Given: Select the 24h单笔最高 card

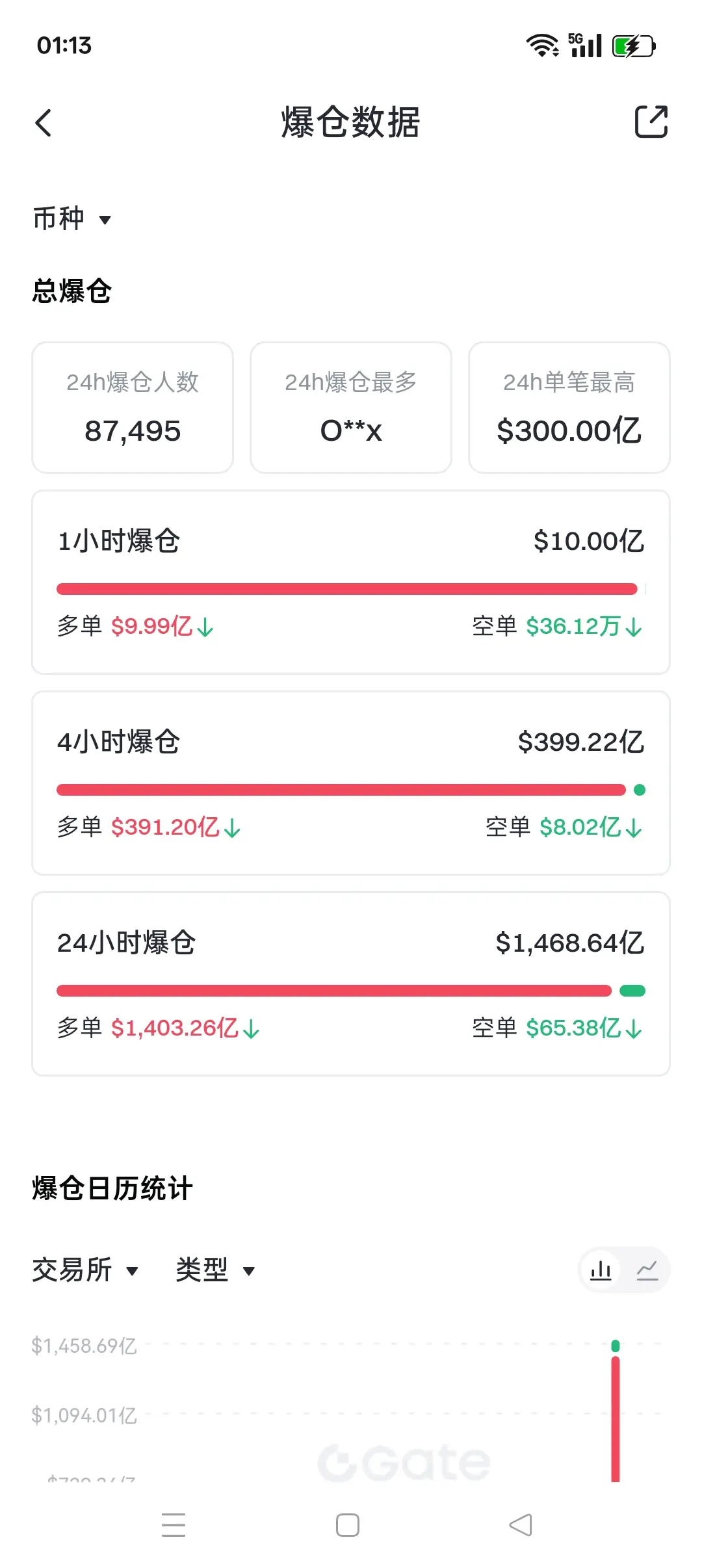Looking at the screenshot, I should pyautogui.click(x=569, y=408).
